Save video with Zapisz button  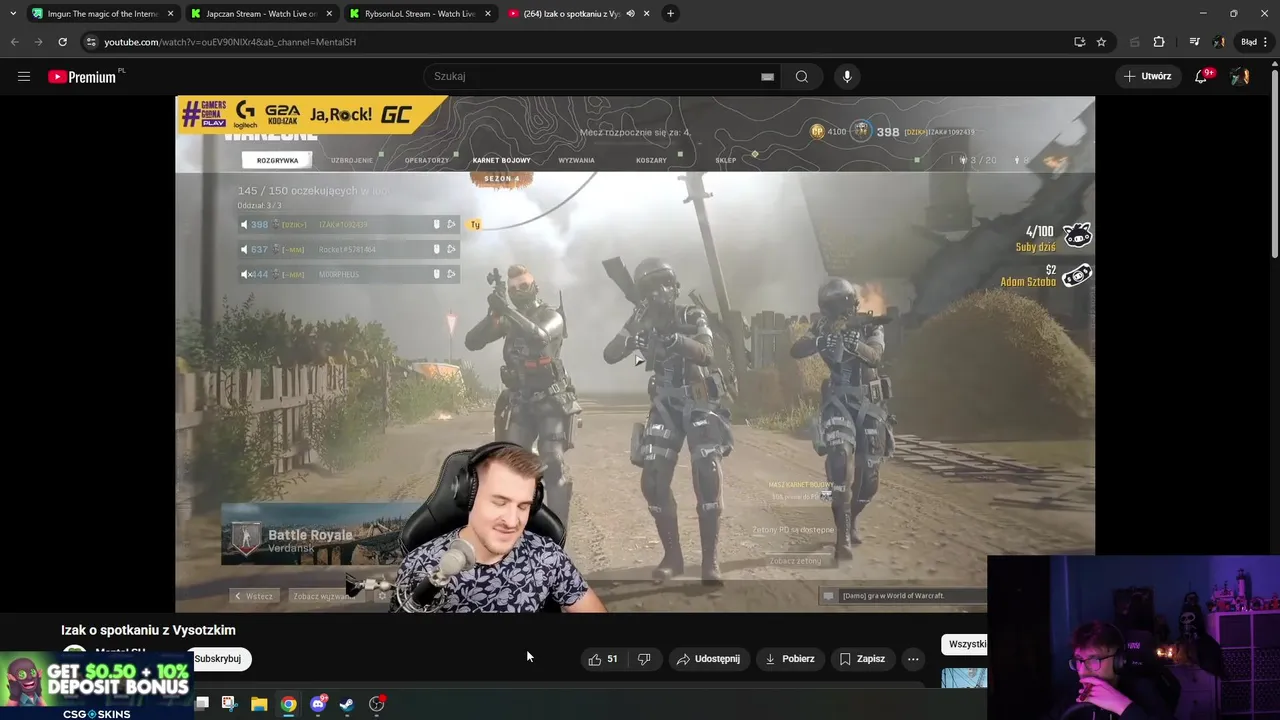[861, 659]
